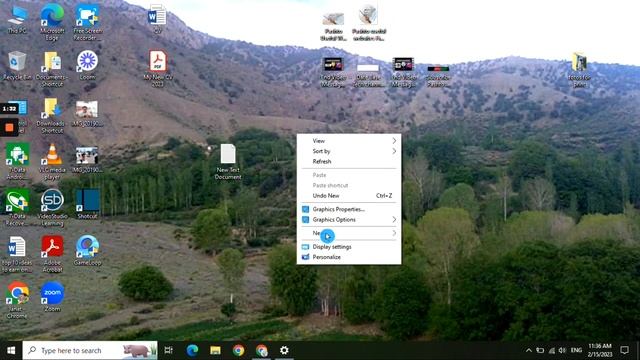This screenshot has height=360, width=640.
Task: Select the This PC desktop icon
Action: [x=17, y=20]
